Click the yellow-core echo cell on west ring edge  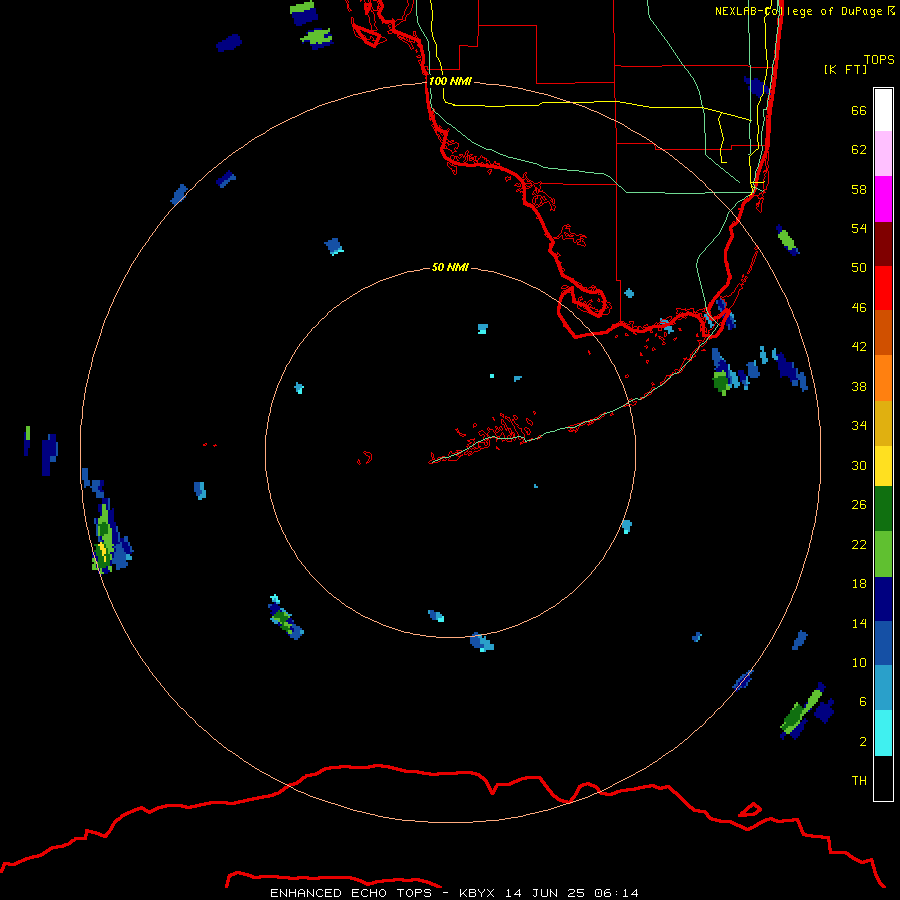[x=103, y=549]
